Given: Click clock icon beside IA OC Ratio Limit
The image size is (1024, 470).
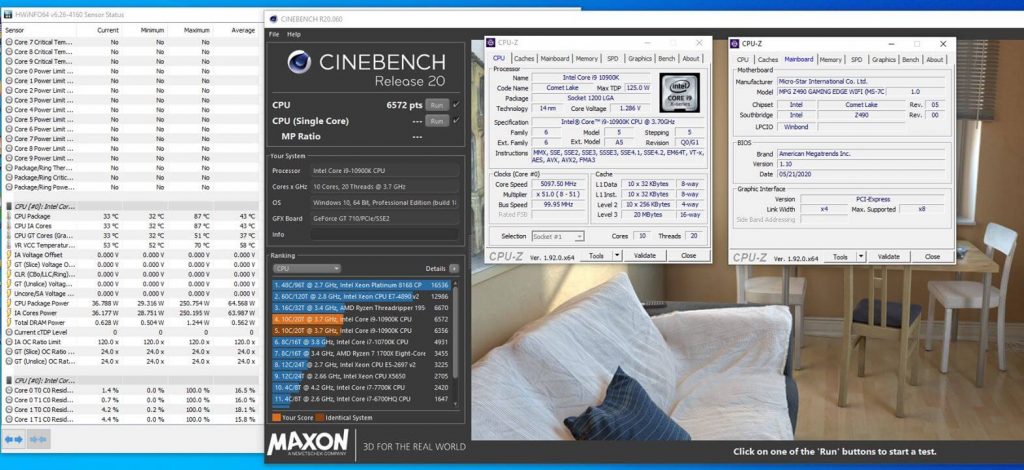Looking at the screenshot, I should coord(8,341).
